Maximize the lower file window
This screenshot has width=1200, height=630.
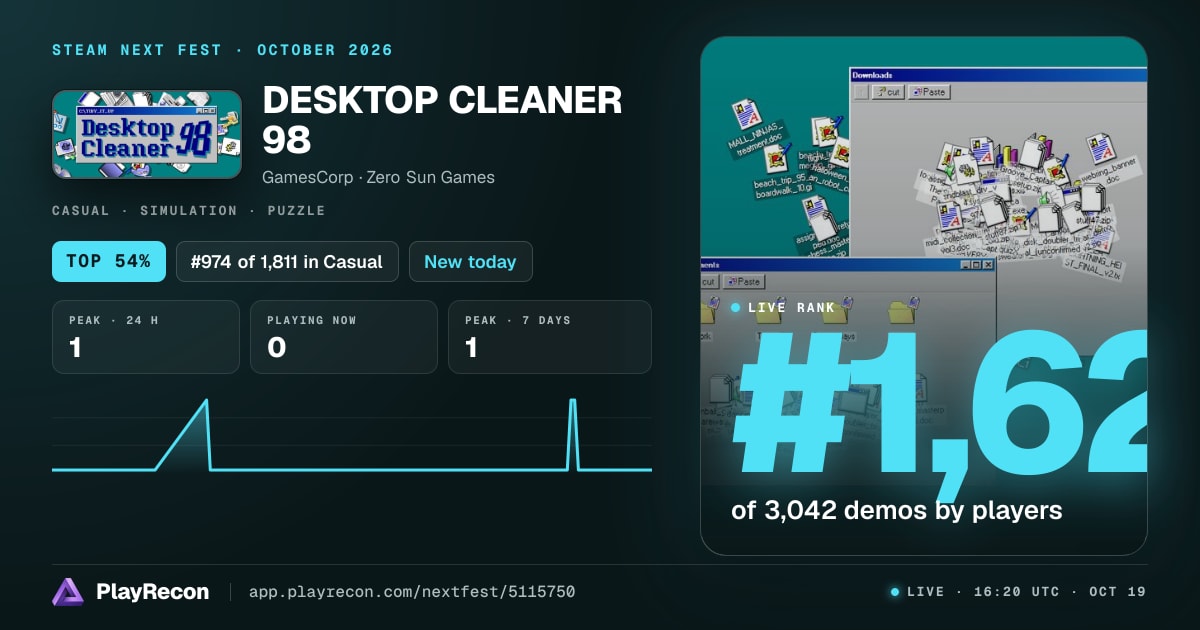tap(977, 265)
